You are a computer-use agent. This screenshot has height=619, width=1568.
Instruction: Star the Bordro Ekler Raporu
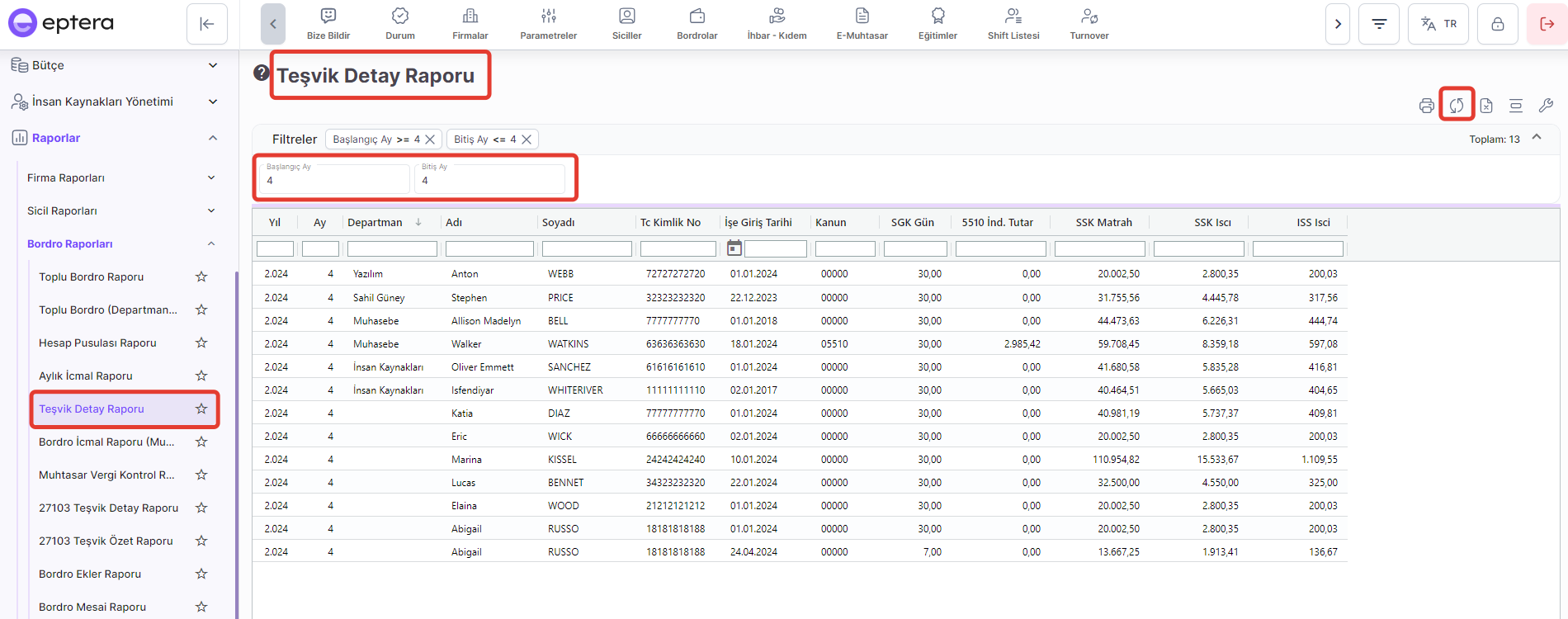click(x=201, y=574)
